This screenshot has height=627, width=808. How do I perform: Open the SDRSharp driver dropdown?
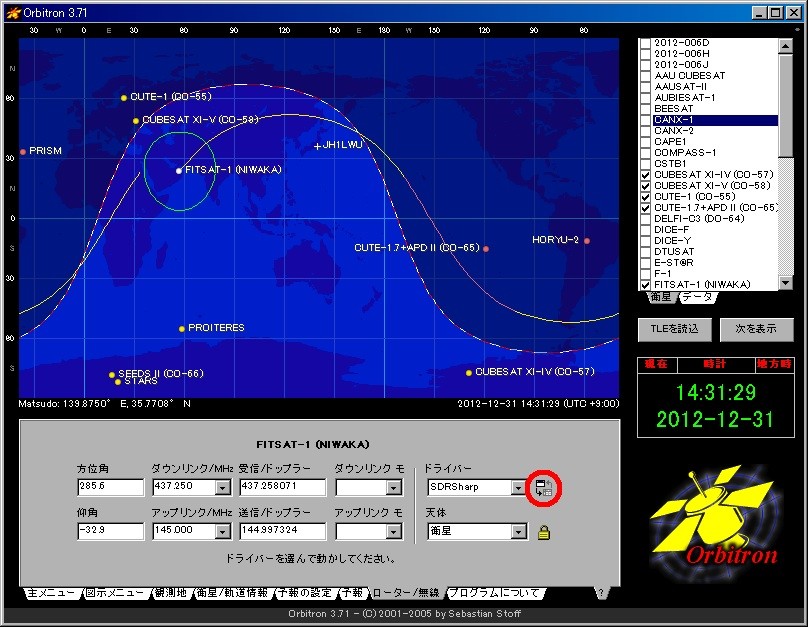click(518, 487)
